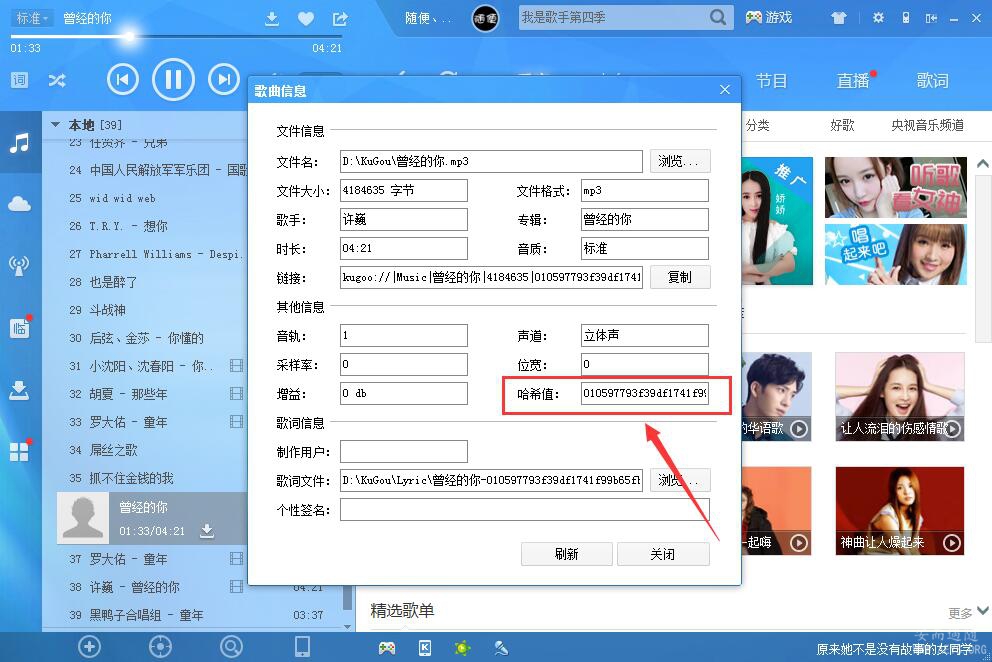Click the 个性签名 input field
This screenshot has width=992, height=662.
click(x=524, y=509)
